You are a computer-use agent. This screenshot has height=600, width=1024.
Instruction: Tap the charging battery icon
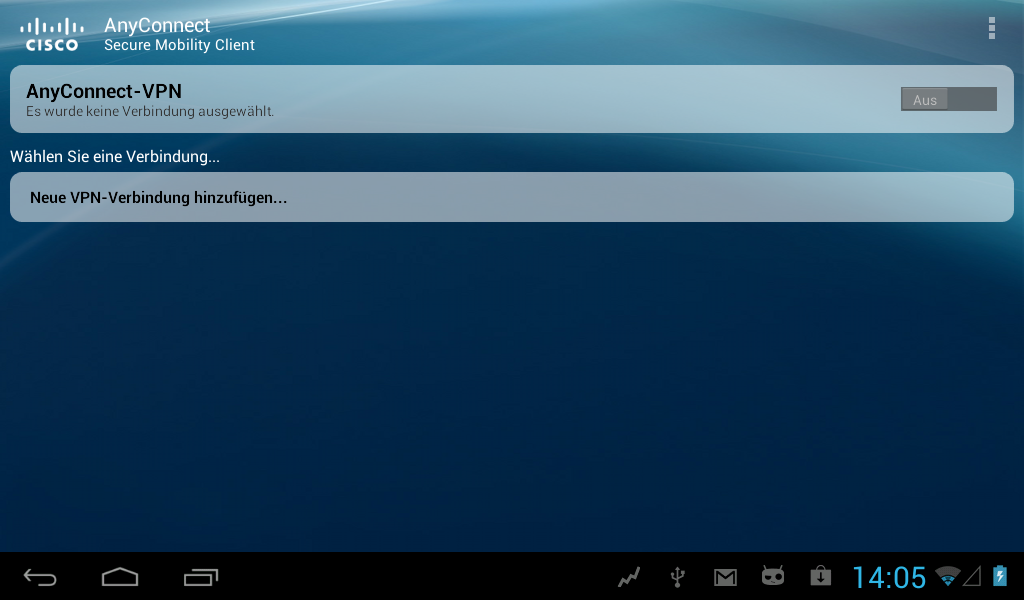(1000, 576)
